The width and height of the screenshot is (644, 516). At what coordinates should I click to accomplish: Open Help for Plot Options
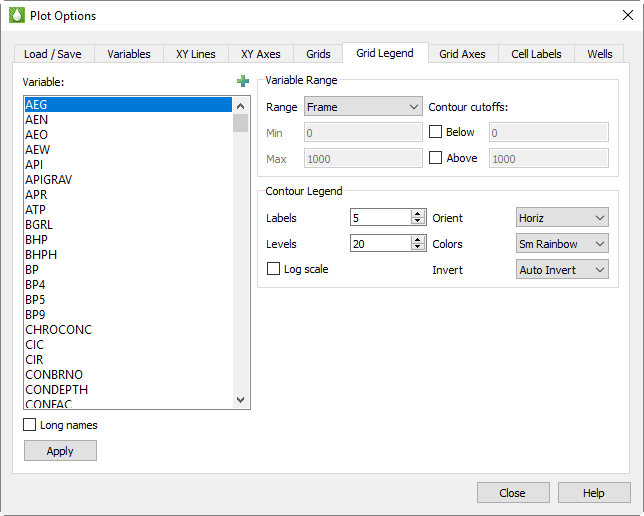[594, 493]
